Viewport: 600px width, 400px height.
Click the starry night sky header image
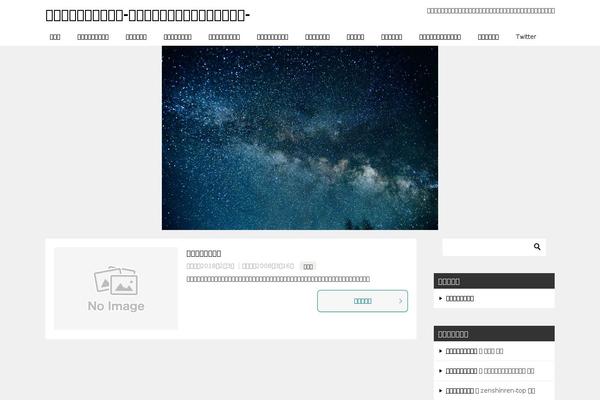point(300,138)
